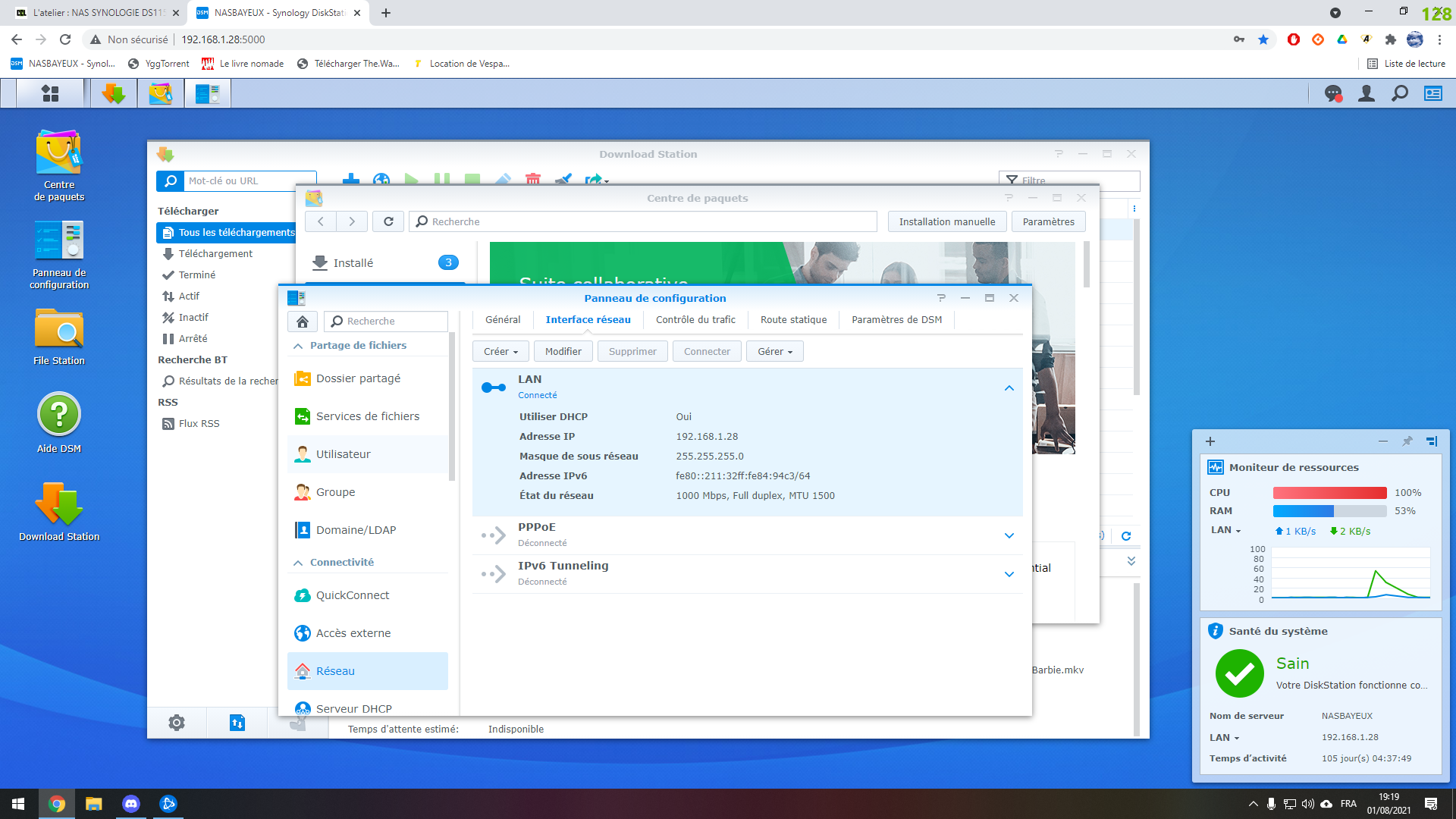The image size is (1456, 819).
Task: Open Download Station from DSM taskbar
Action: [x=114, y=93]
